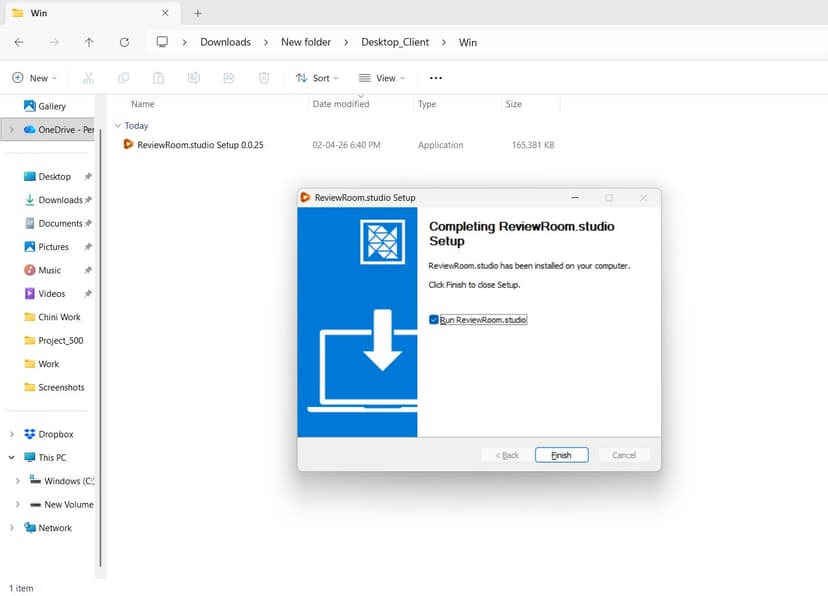This screenshot has width=828, height=596.
Task: Go back with the back arrow
Action: click(x=20, y=42)
